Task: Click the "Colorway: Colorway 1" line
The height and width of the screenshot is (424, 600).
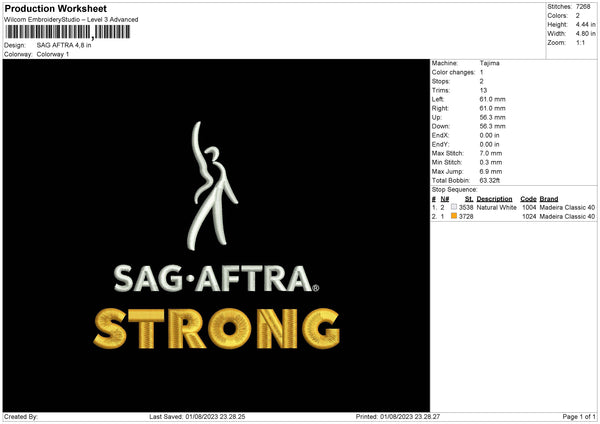Action: tap(36, 54)
